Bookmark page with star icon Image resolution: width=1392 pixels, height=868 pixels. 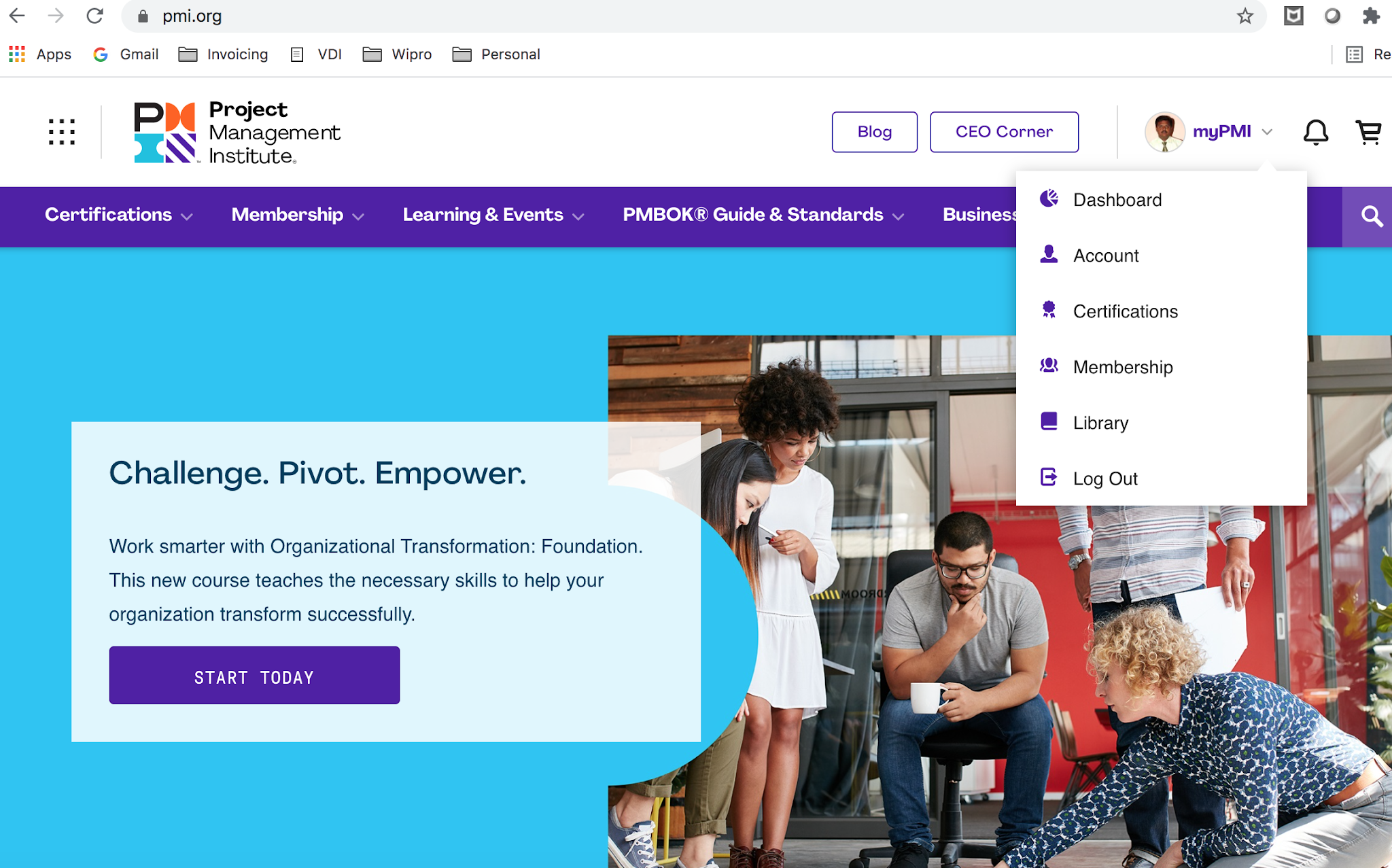(x=1245, y=16)
